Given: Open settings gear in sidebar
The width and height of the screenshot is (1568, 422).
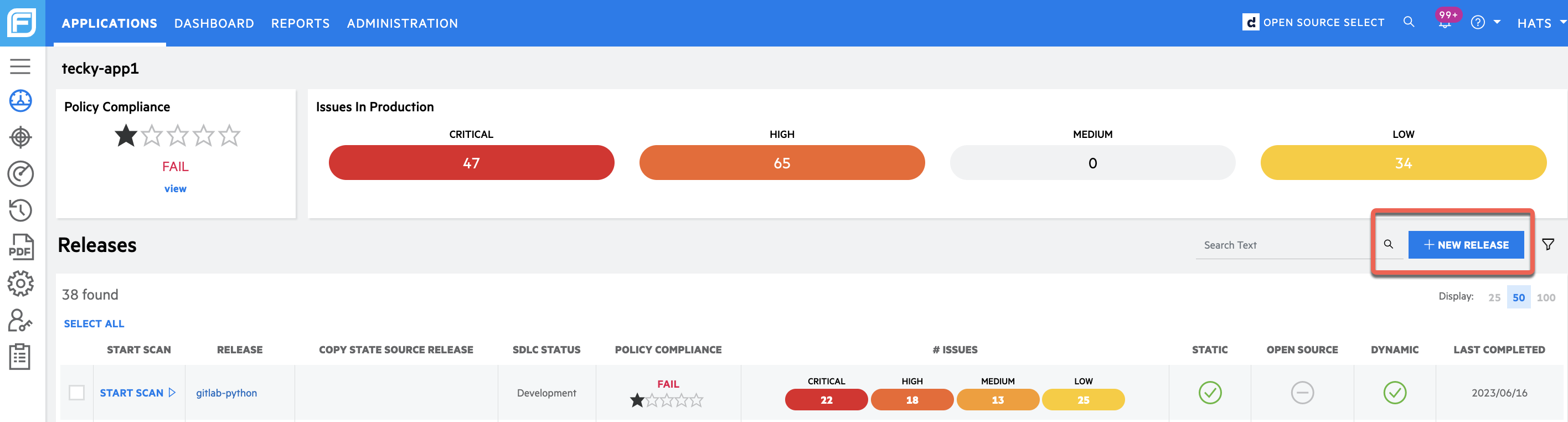Looking at the screenshot, I should click(x=20, y=283).
